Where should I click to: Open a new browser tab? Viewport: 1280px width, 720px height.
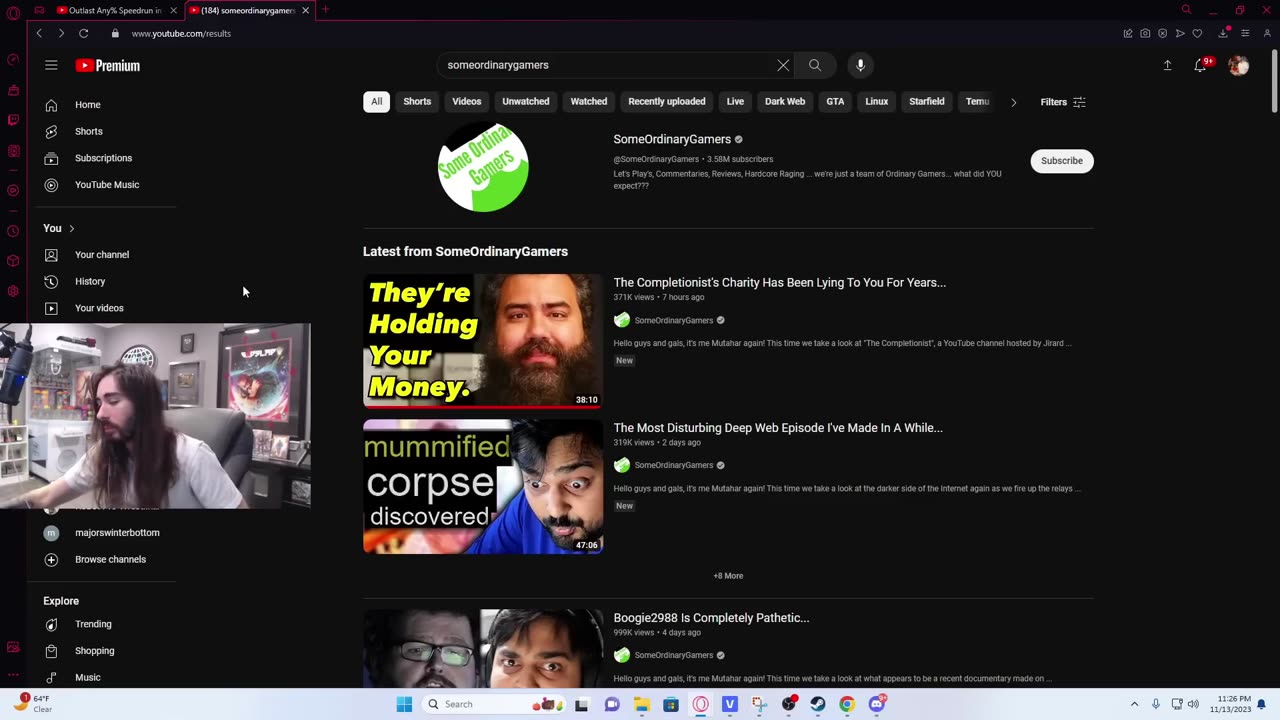coord(325,10)
